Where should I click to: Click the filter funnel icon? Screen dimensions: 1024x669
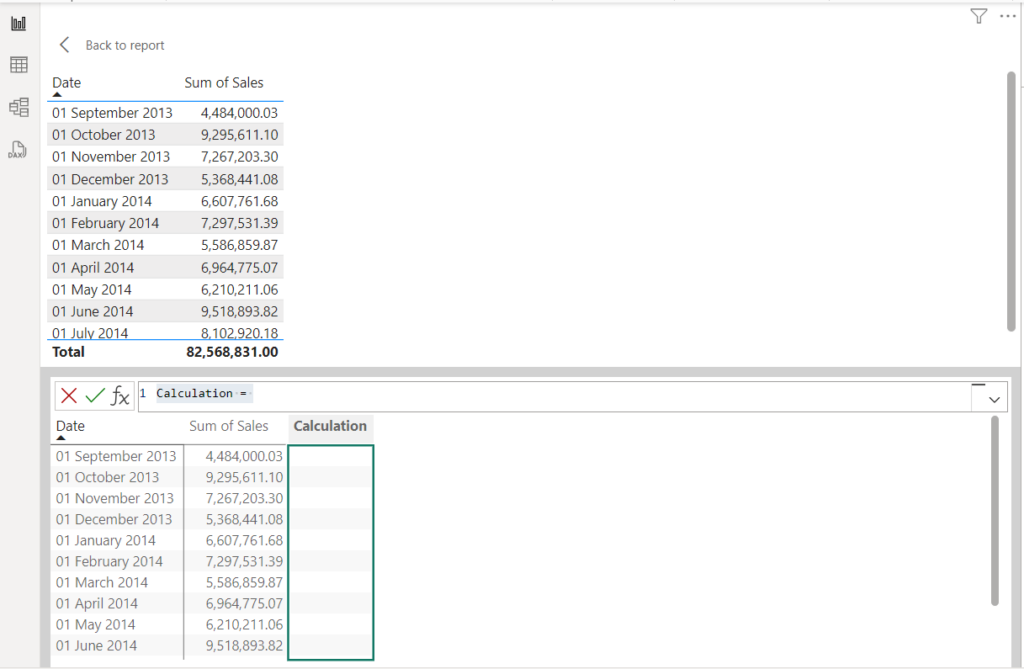pyautogui.click(x=977, y=16)
